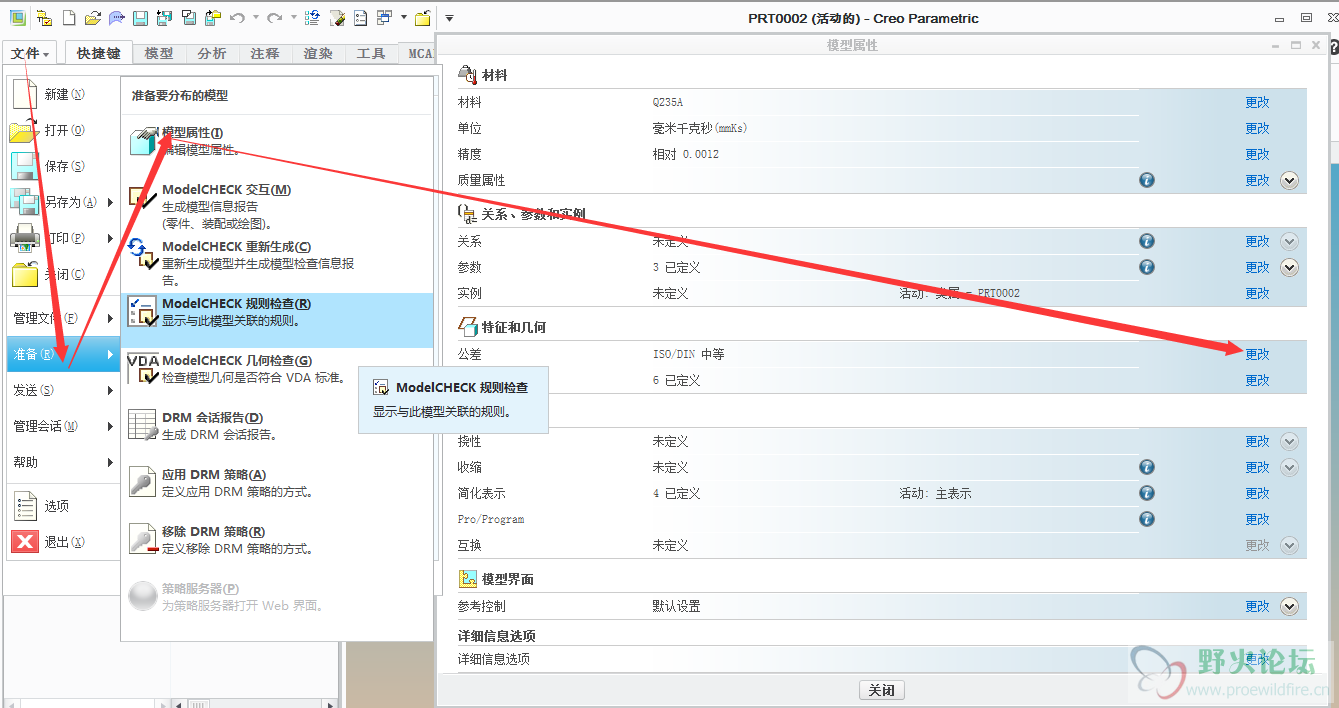Click 更改 link for 单位 row
Screen dimensions: 1339x708
(1257, 128)
